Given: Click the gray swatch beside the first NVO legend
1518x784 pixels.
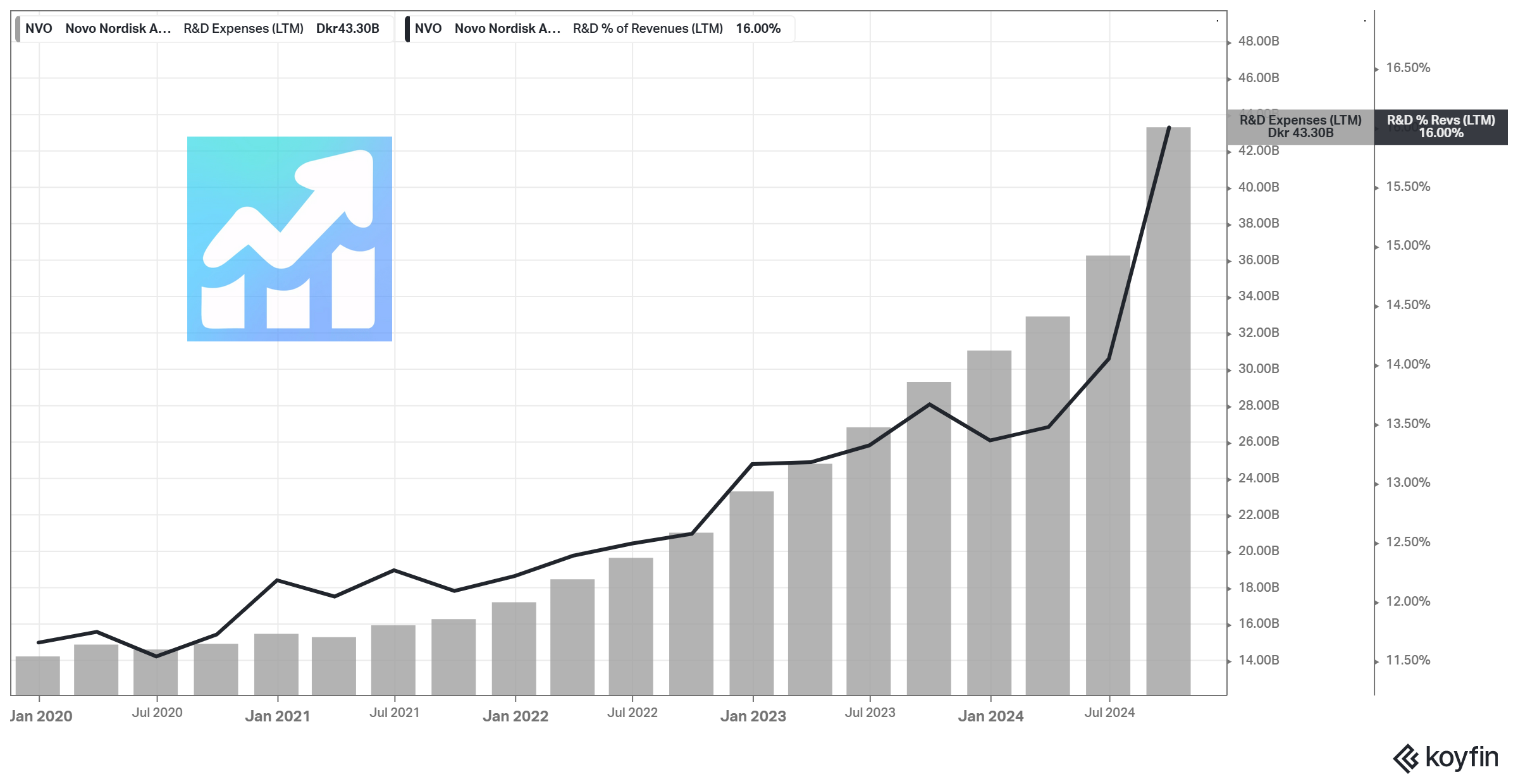Looking at the screenshot, I should [x=18, y=28].
